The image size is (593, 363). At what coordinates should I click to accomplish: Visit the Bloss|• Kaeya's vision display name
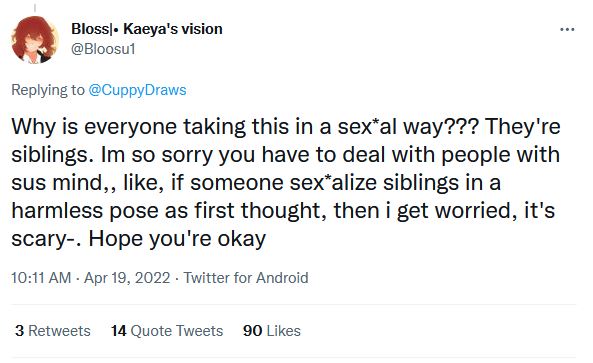click(x=147, y=29)
